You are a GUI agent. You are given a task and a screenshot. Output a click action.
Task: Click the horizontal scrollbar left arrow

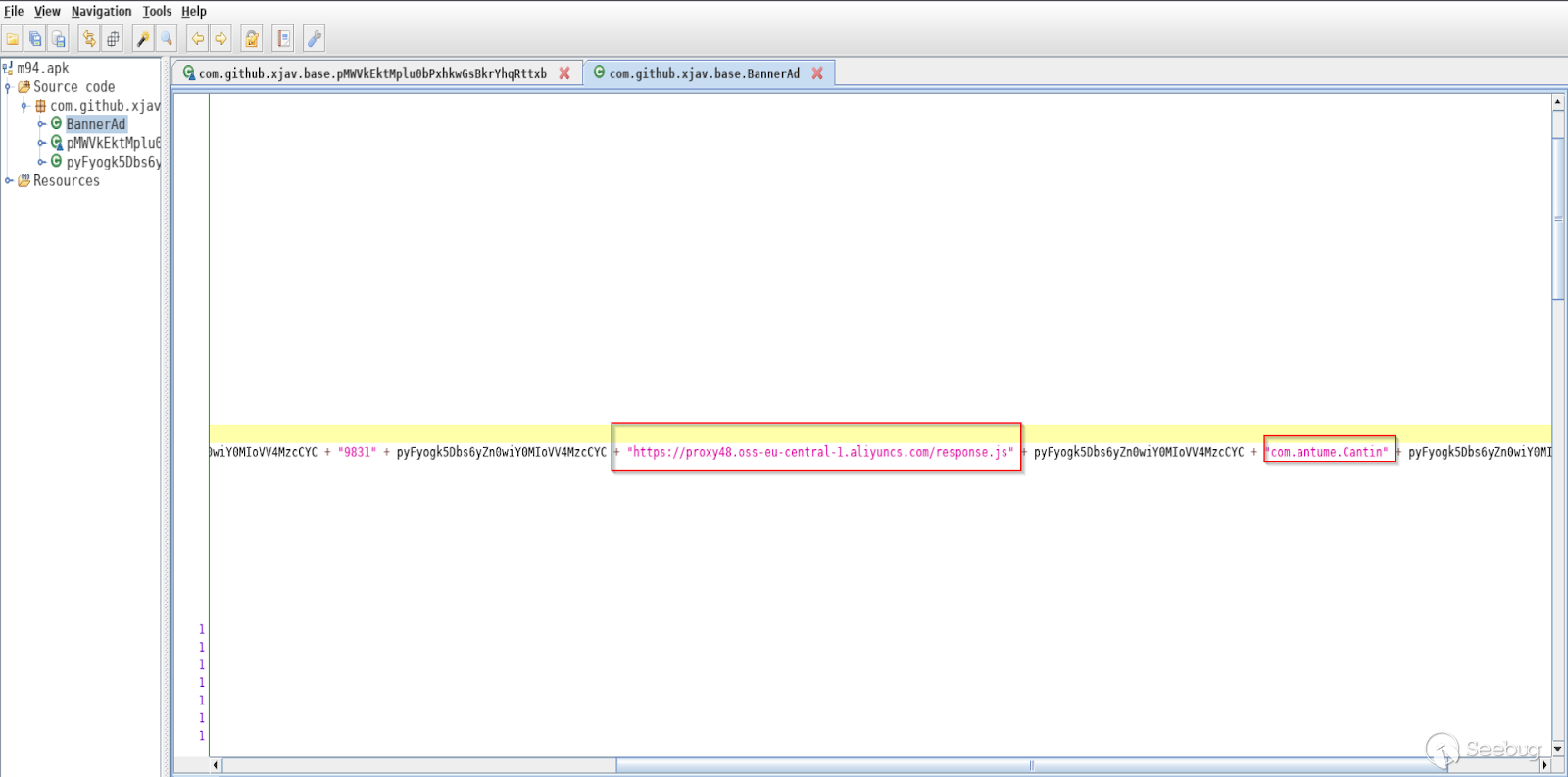216,765
